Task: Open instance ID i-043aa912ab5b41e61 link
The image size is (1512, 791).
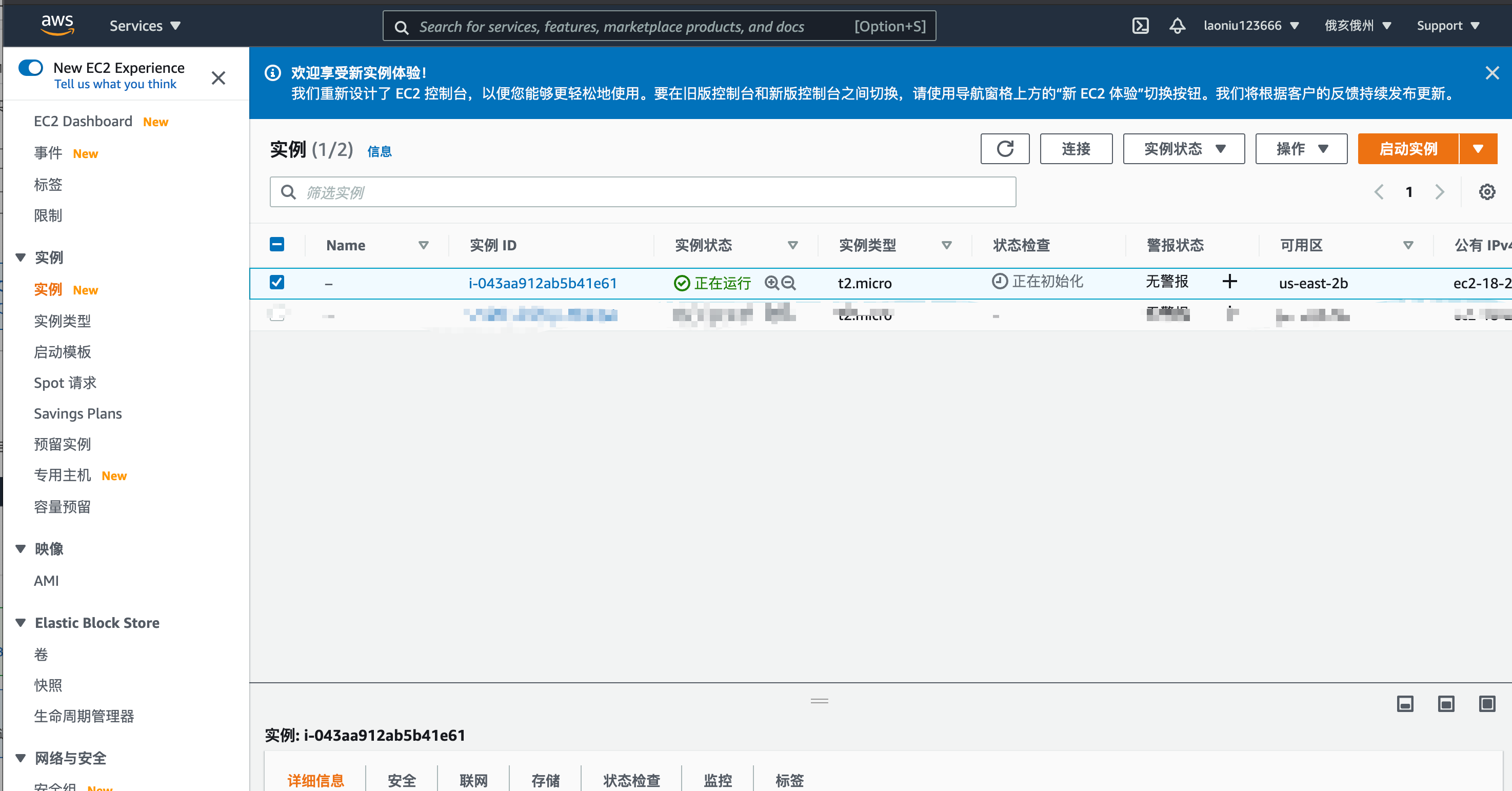Action: (x=542, y=283)
